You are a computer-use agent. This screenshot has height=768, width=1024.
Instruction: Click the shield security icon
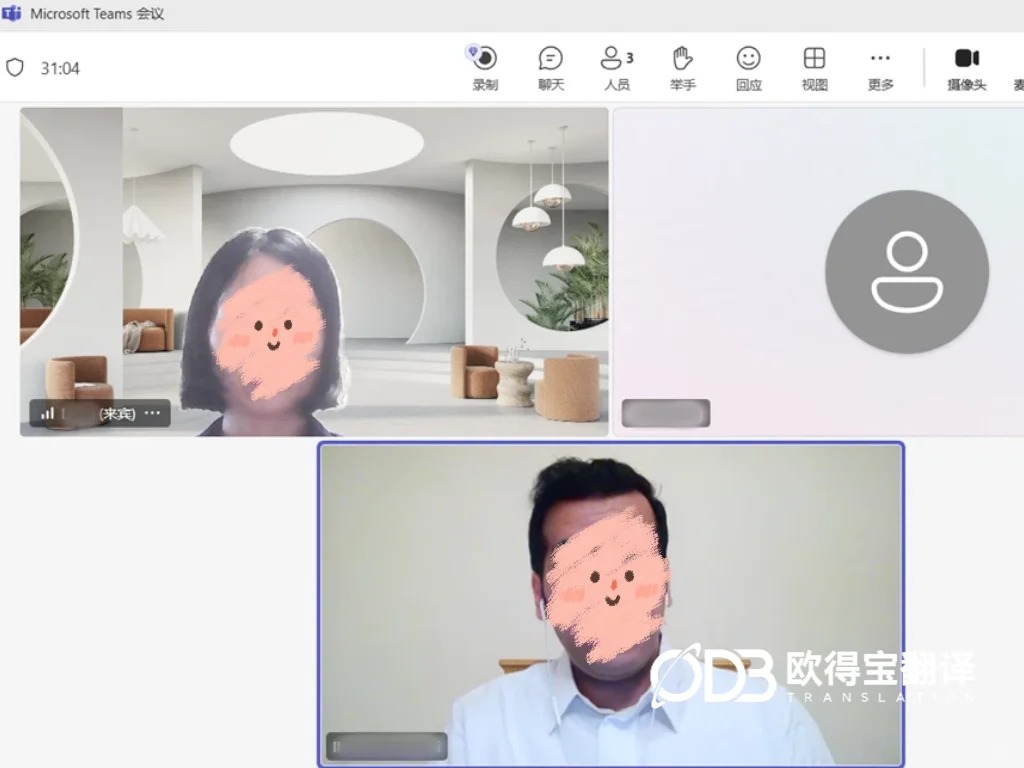tap(15, 67)
